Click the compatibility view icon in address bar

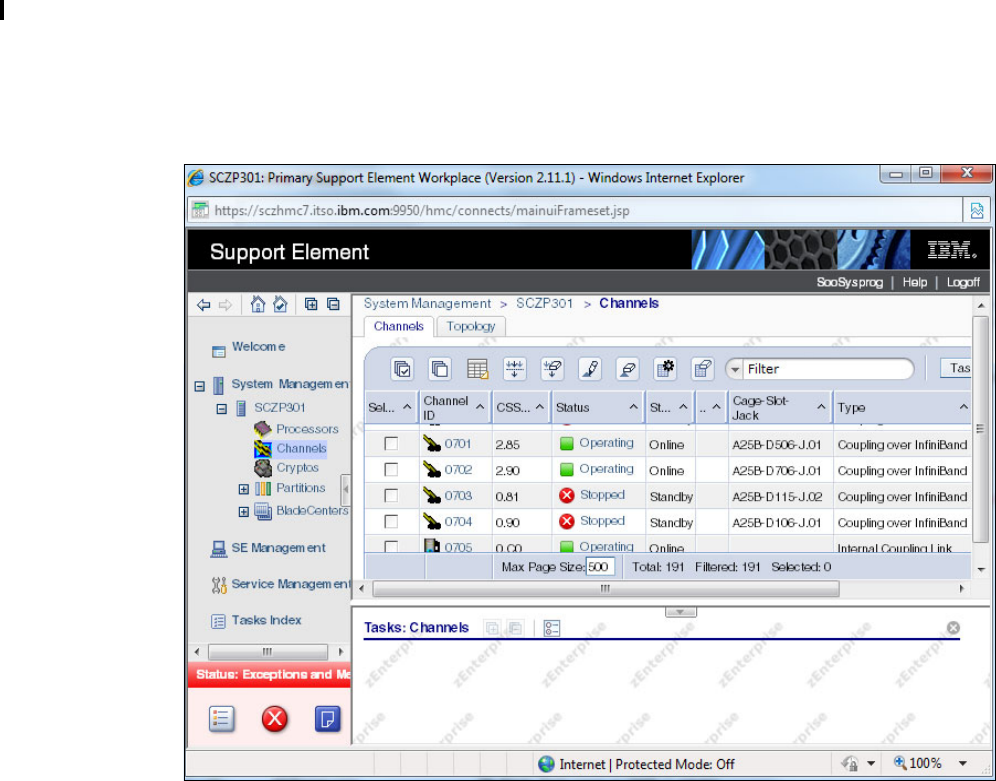tap(976, 211)
